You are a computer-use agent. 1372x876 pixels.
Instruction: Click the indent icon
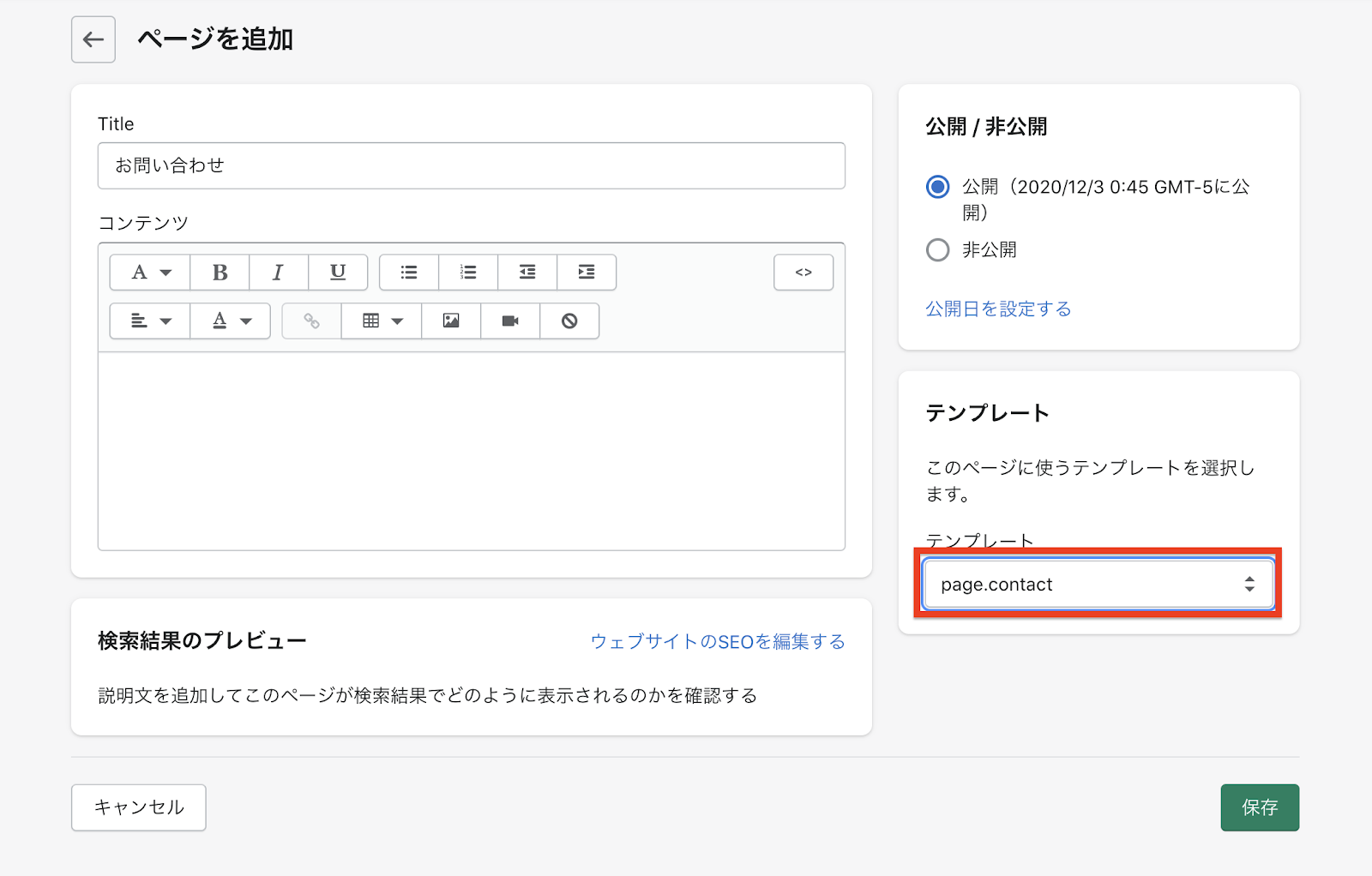(x=587, y=273)
